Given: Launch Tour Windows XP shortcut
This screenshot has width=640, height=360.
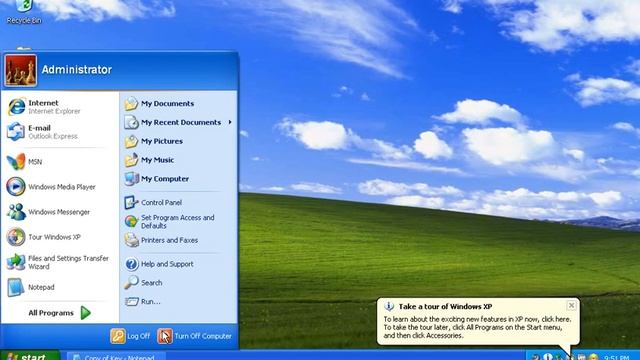Looking at the screenshot, I should pyautogui.click(x=60, y=237).
